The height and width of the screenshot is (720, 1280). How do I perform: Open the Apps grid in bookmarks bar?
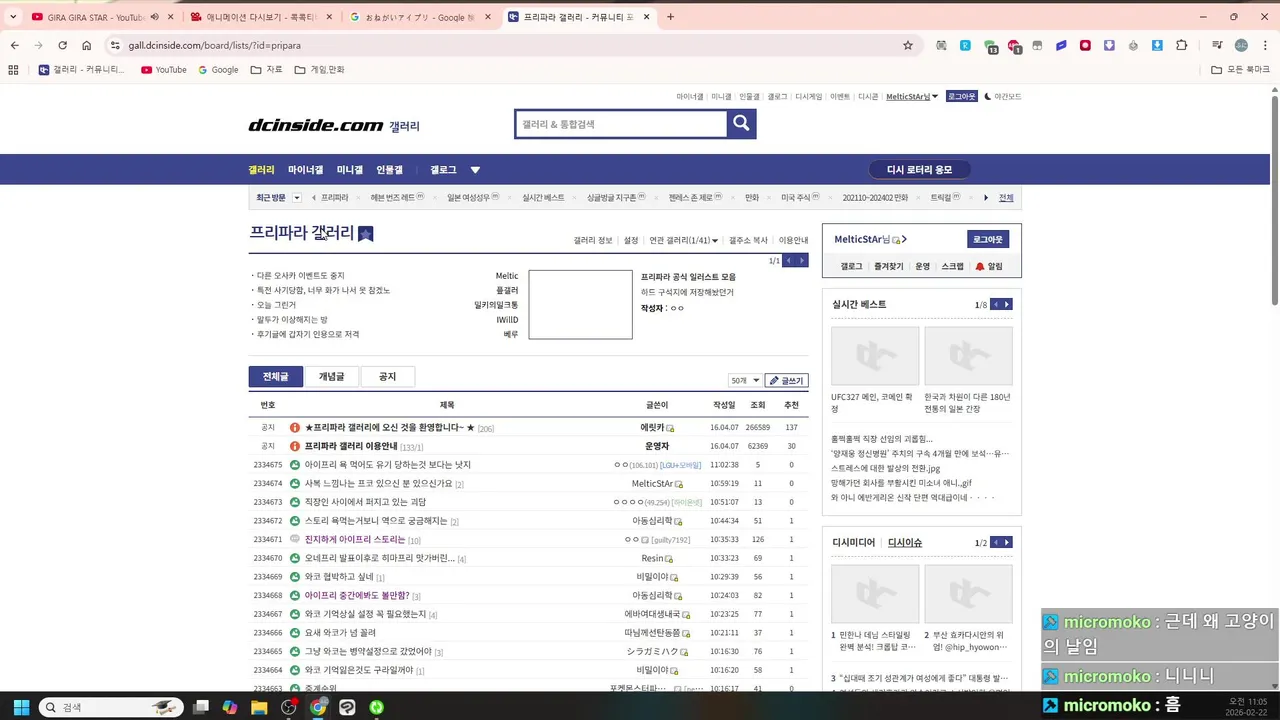(13, 70)
